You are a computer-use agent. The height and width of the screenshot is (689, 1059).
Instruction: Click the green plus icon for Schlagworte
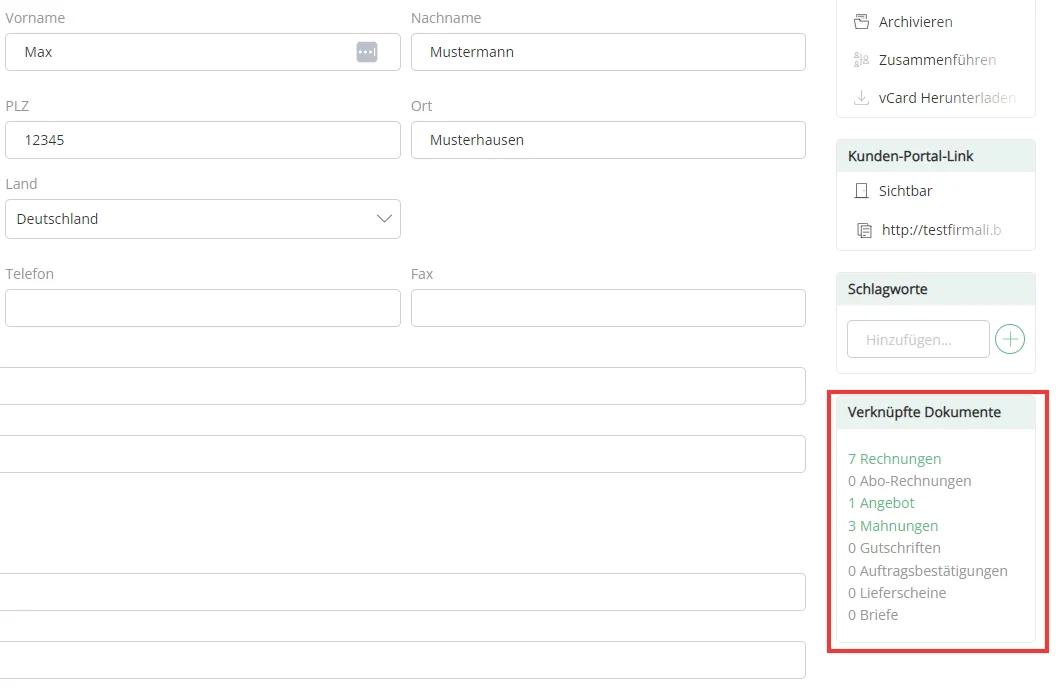tap(1010, 339)
